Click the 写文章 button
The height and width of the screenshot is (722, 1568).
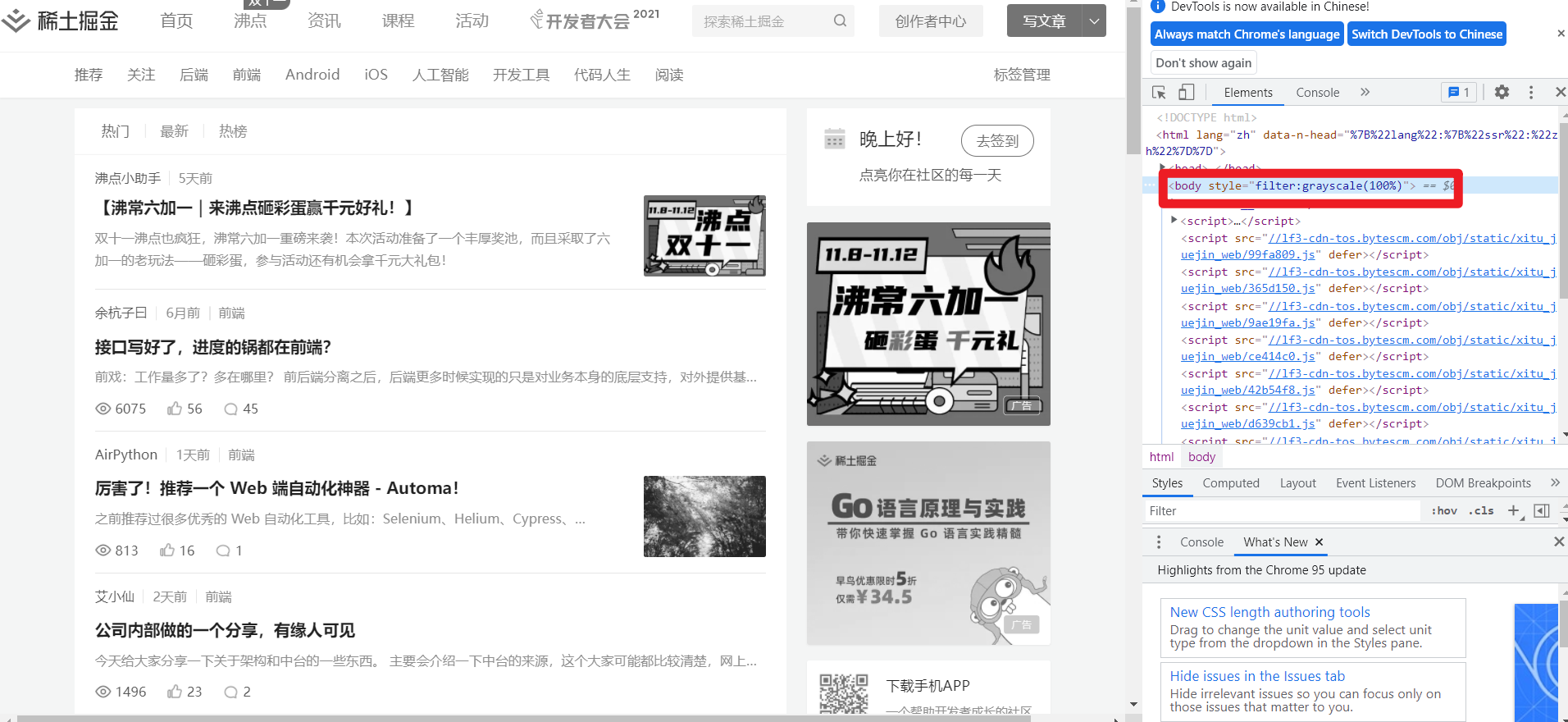tap(1044, 21)
